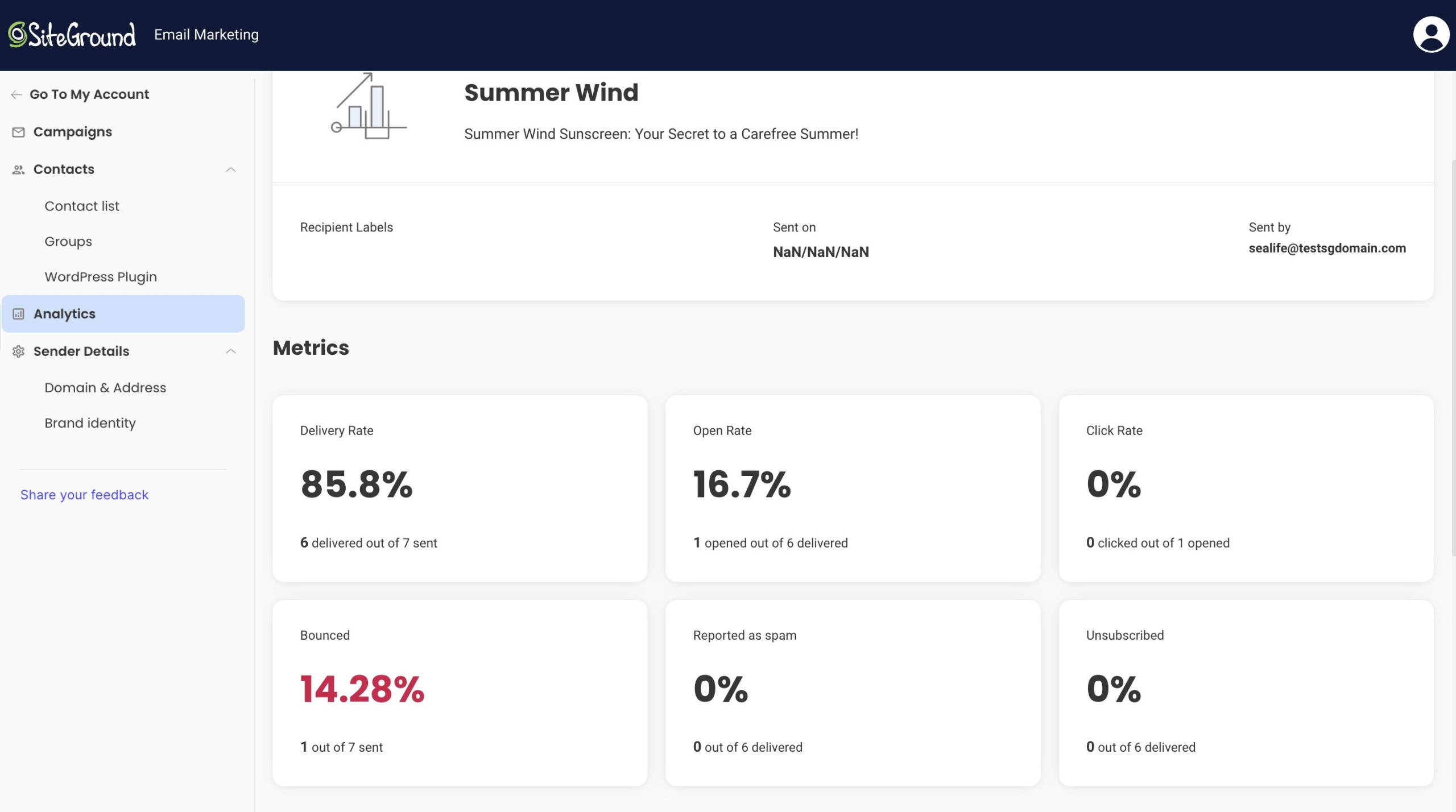This screenshot has height=812, width=1456.
Task: Click sender email sealife@testsgdomain.com
Action: (x=1327, y=248)
